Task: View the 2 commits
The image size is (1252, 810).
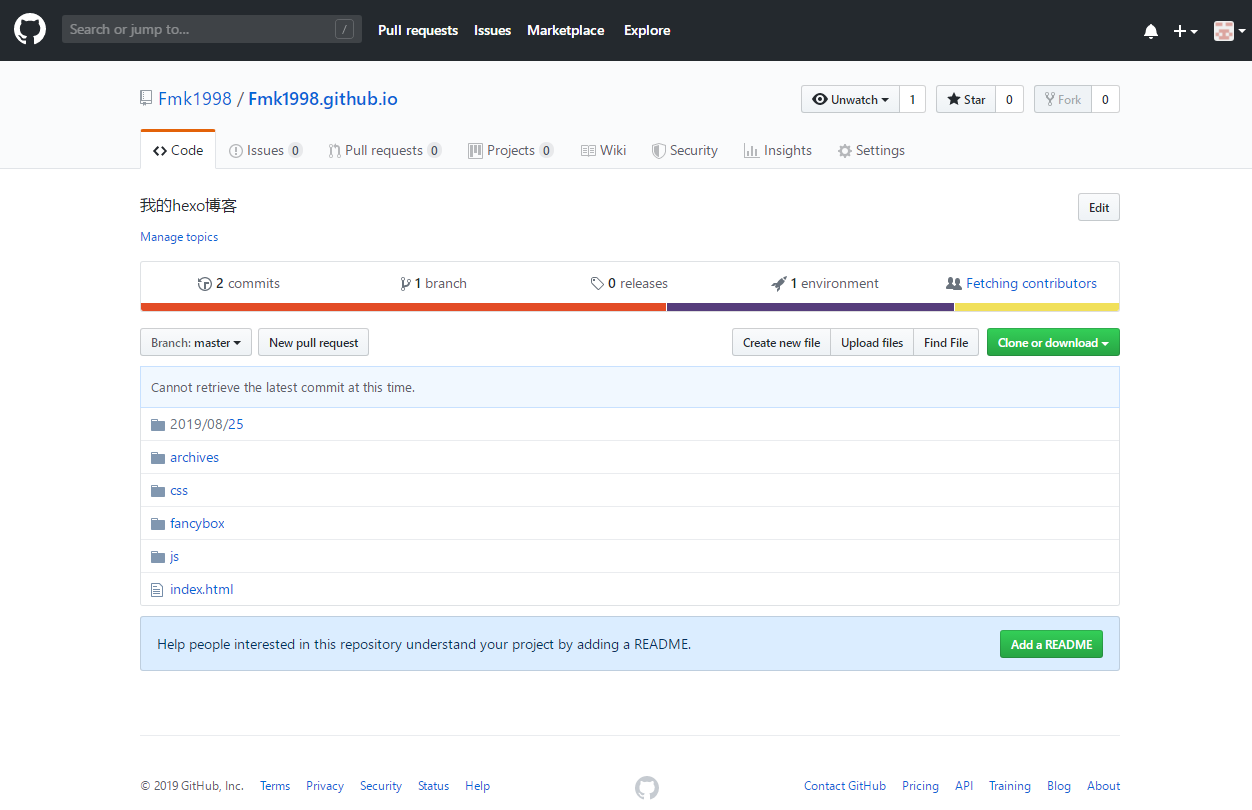Action: pyautogui.click(x=239, y=283)
